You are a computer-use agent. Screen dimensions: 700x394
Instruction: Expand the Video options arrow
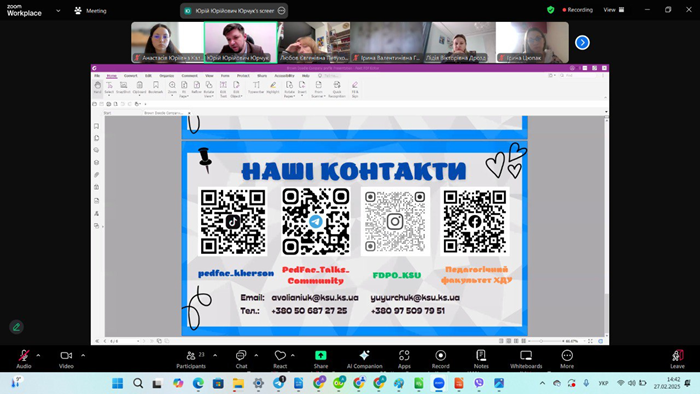[83, 356]
